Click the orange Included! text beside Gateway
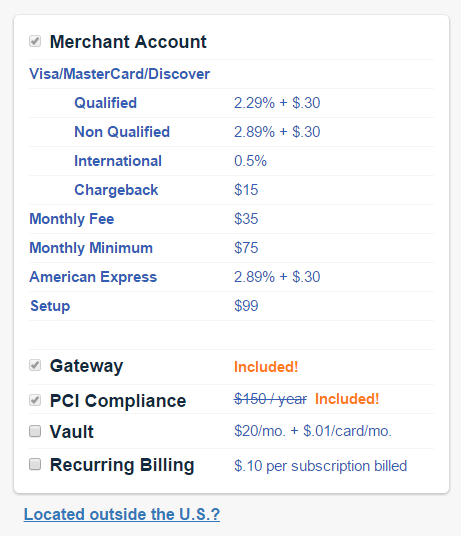 pos(266,367)
